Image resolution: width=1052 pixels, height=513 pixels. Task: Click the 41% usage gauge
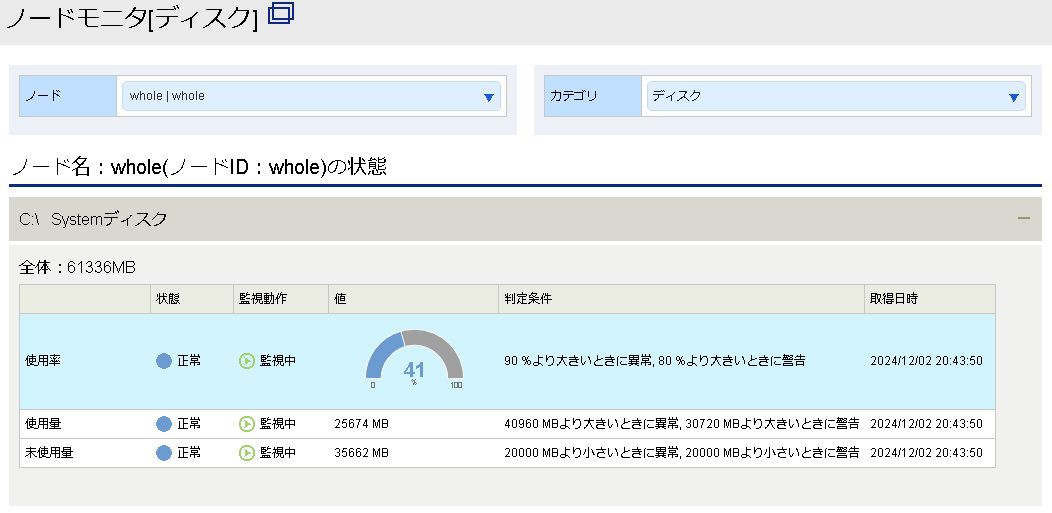tap(414, 360)
